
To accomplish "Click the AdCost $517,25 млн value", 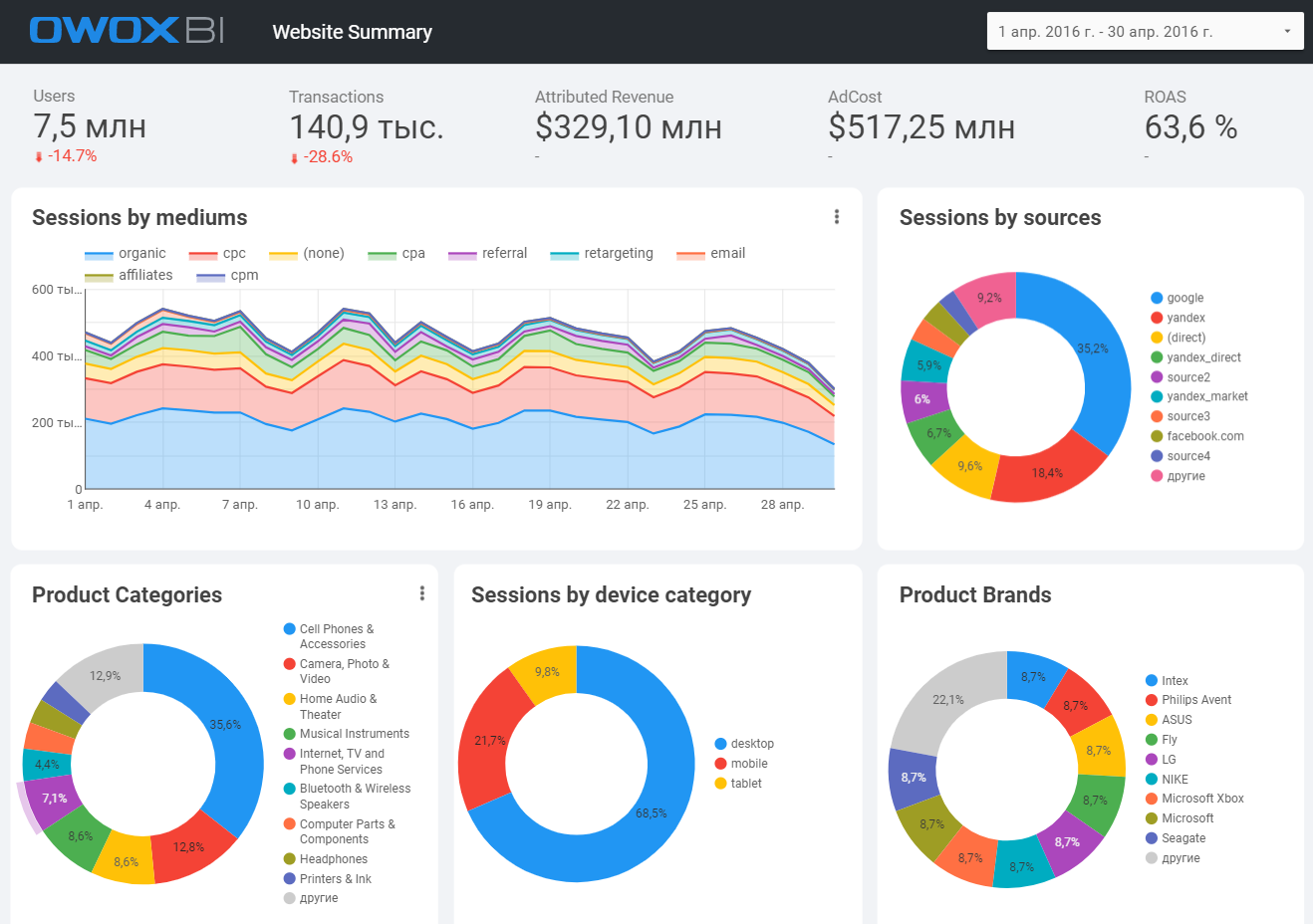I will (x=921, y=127).
